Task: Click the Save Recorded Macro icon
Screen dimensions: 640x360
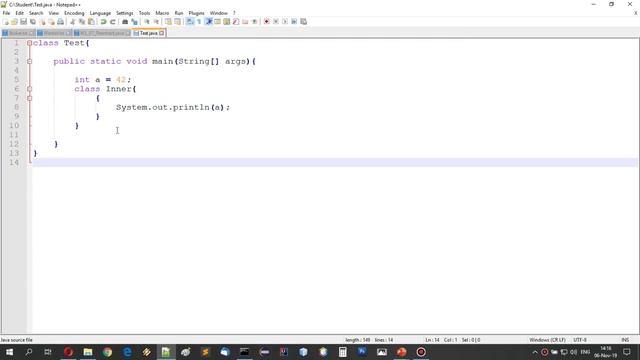Action: (303, 22)
